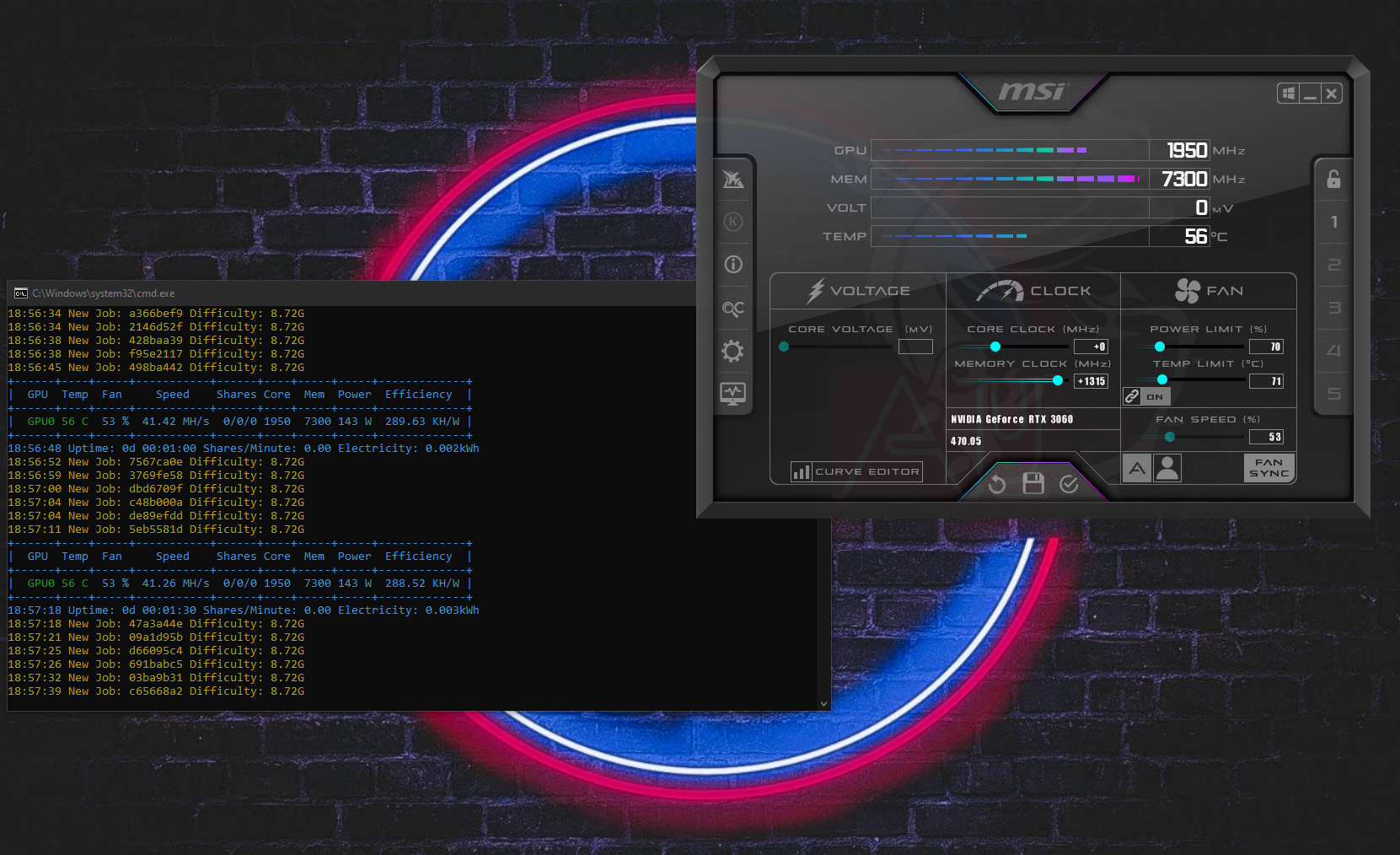1400x855 pixels.
Task: Click the Memory Clock +1315 value field
Action: (x=1091, y=381)
